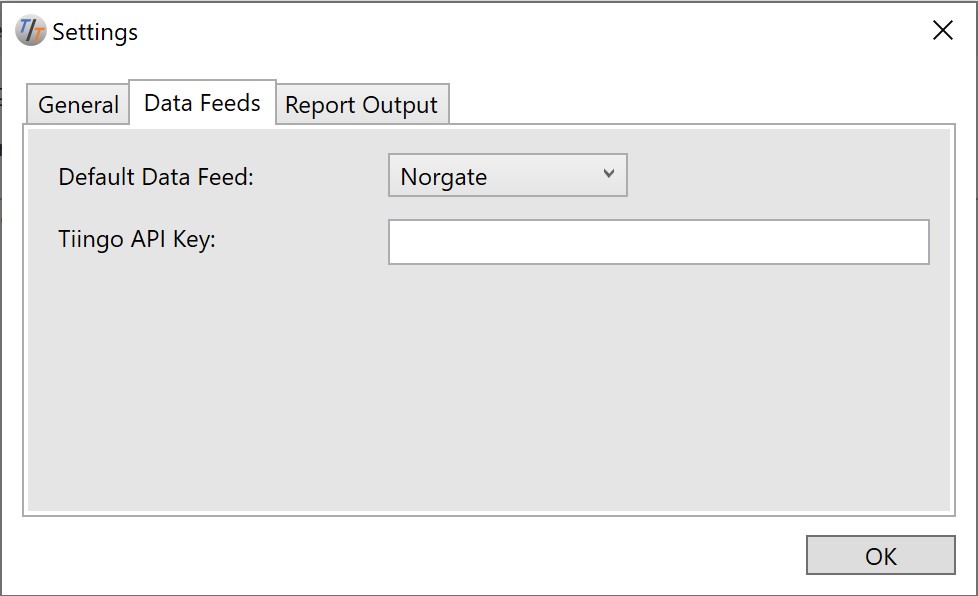The height and width of the screenshot is (596, 978).
Task: Click the chevron arrow beside Norgate
Action: (x=609, y=174)
